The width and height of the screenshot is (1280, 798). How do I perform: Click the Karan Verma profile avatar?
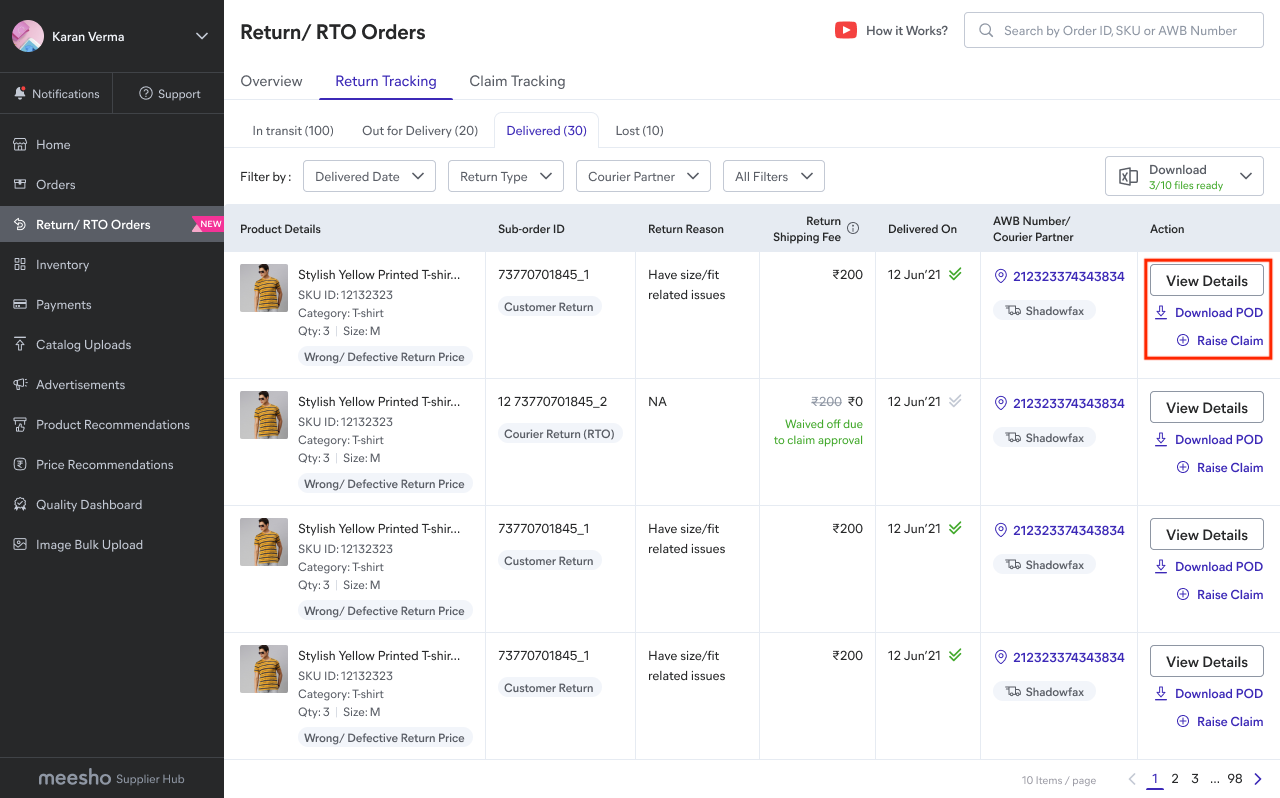(28, 36)
